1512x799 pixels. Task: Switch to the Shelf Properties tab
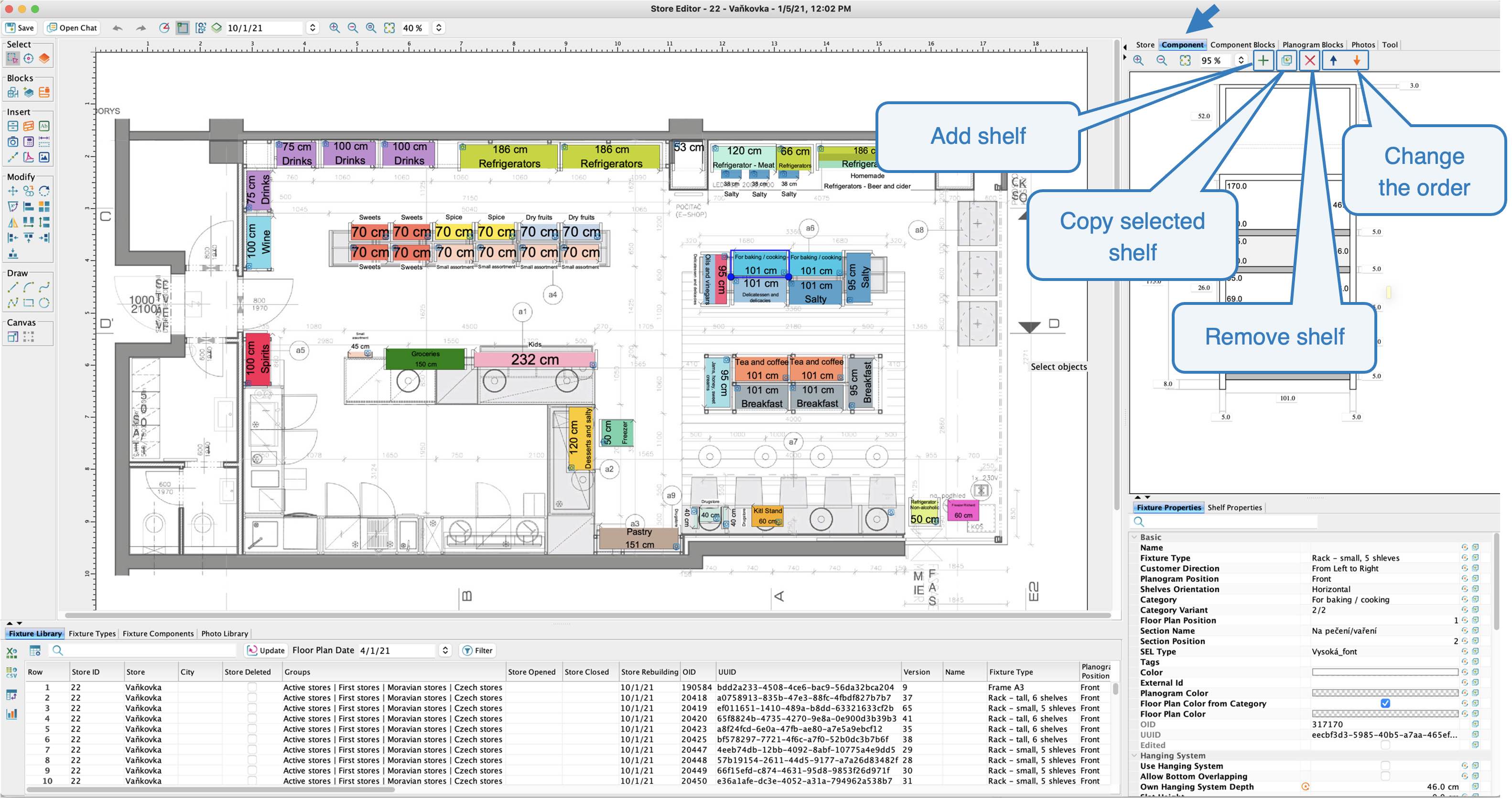tap(1234, 508)
